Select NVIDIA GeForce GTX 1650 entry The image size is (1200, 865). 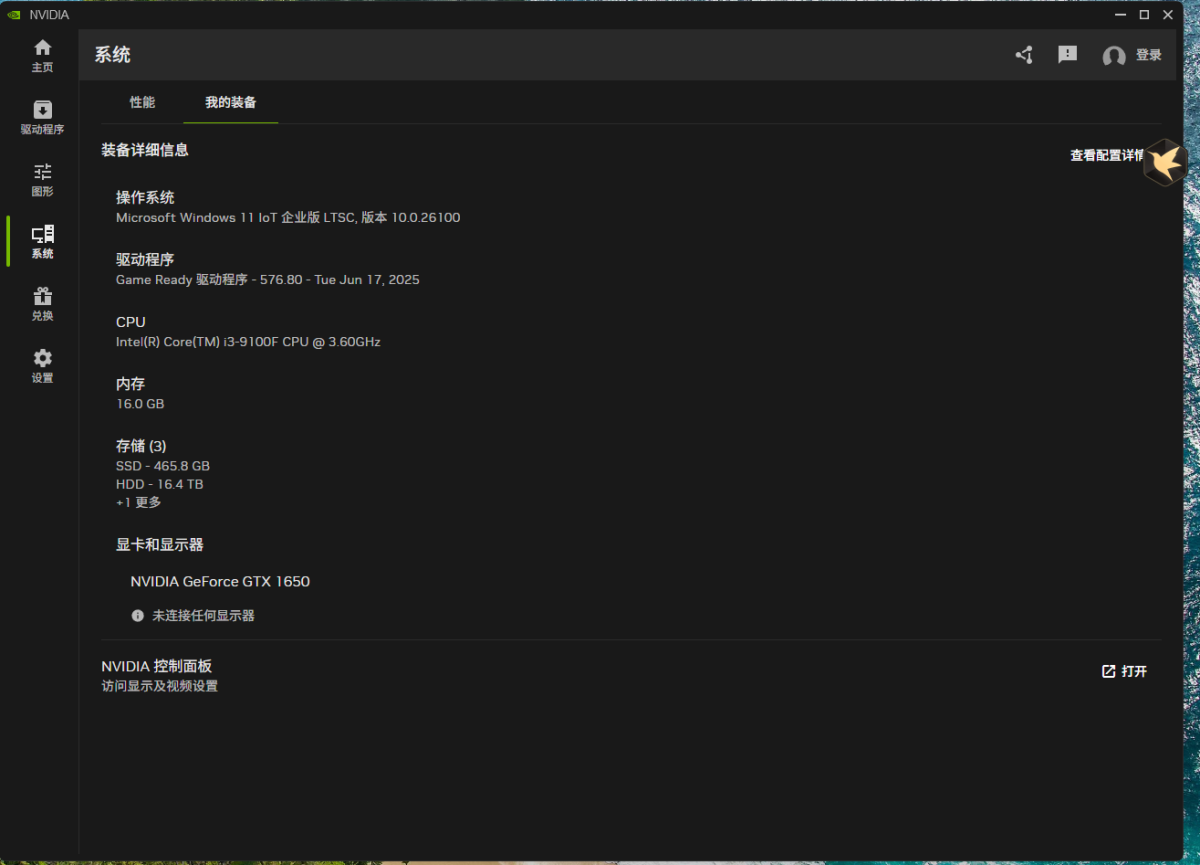(x=220, y=581)
